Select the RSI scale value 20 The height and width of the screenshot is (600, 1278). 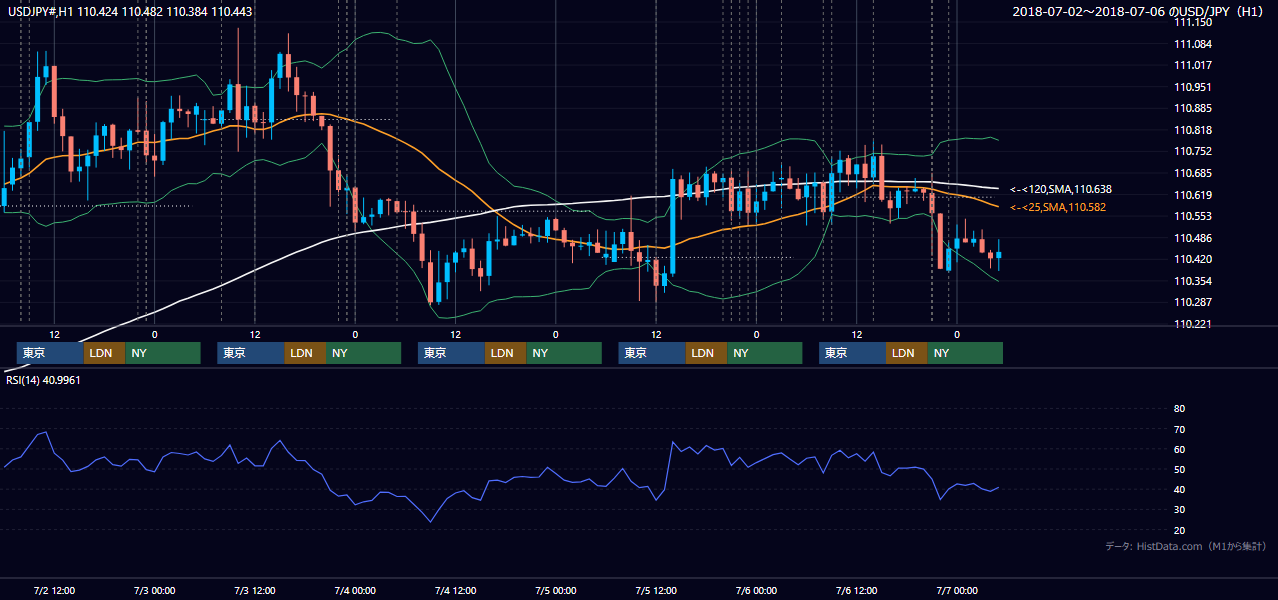tap(1179, 530)
